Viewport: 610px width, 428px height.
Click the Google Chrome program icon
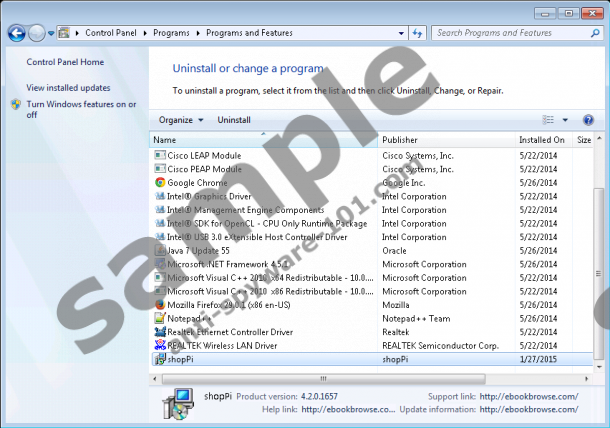[x=159, y=183]
